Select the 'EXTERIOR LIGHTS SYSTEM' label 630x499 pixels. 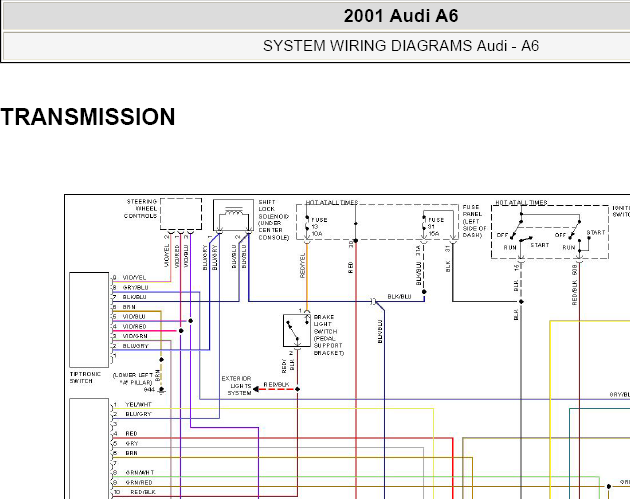point(237,386)
